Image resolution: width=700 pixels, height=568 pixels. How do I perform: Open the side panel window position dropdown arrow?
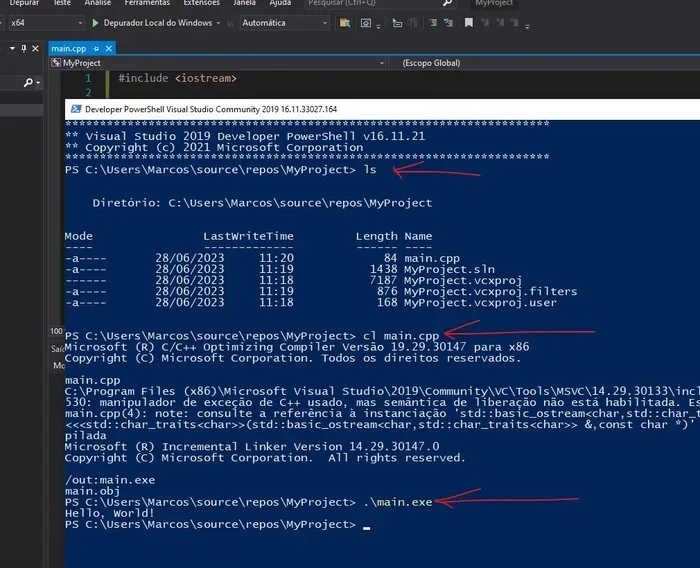point(12,48)
